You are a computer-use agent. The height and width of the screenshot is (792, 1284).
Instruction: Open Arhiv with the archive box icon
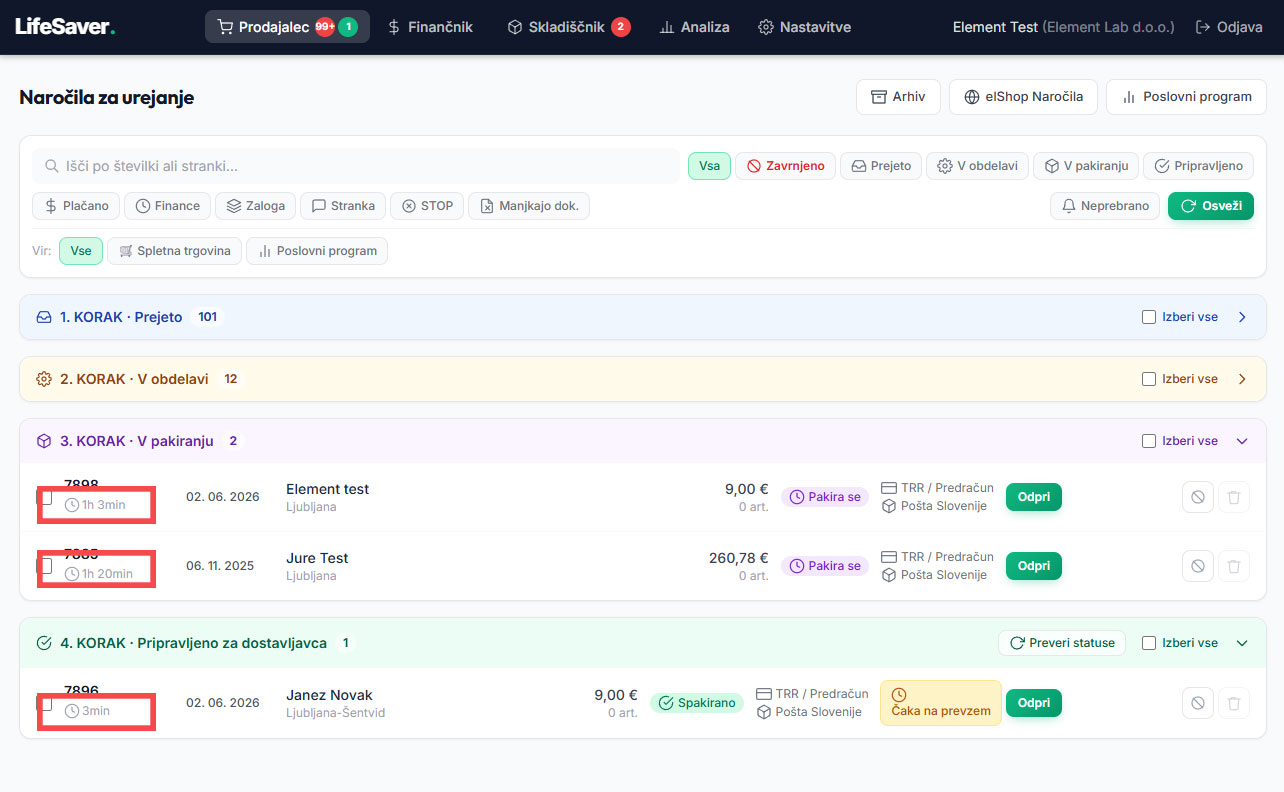898,97
